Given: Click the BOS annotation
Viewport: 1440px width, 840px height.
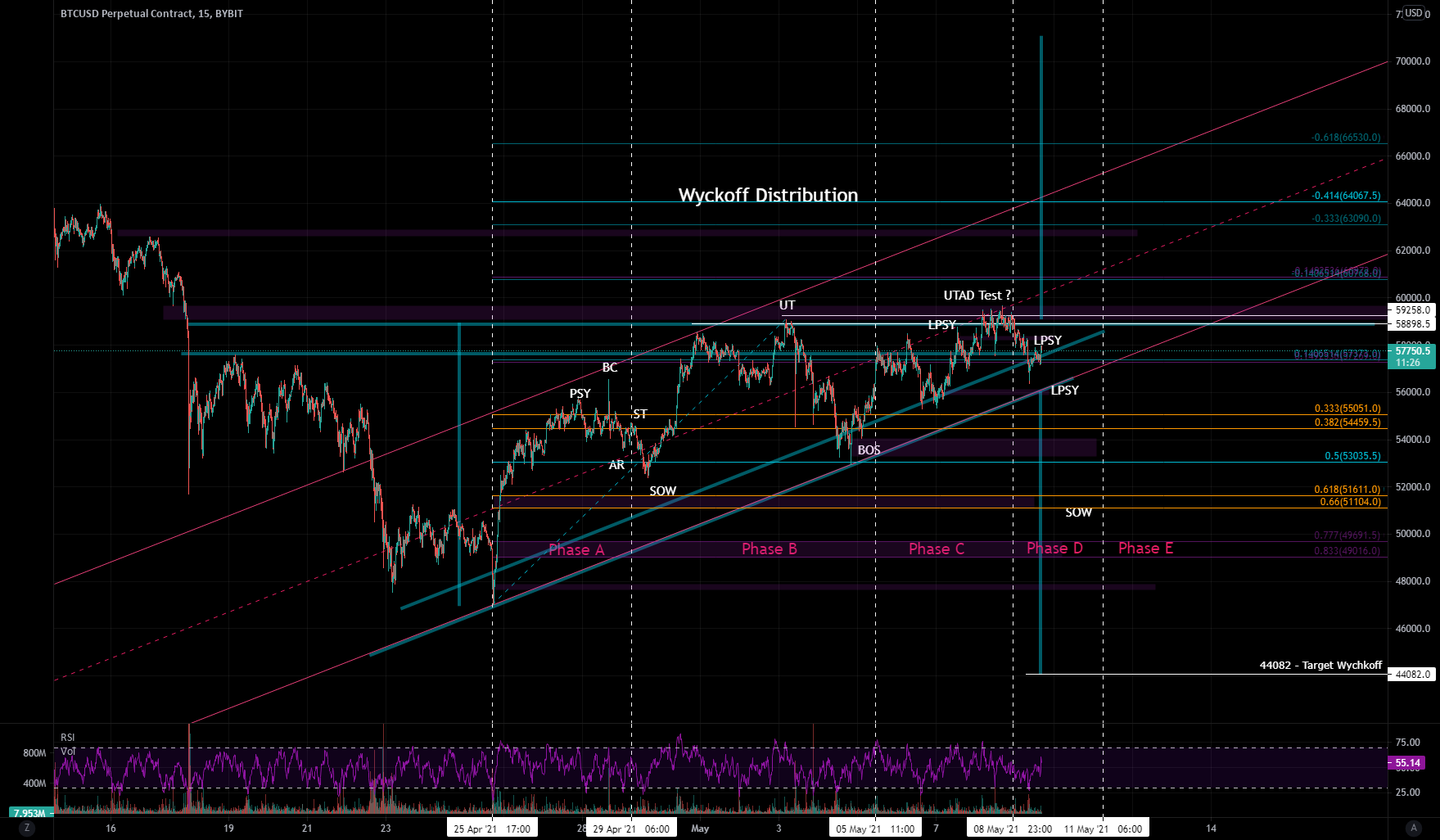Looking at the screenshot, I should click(x=869, y=450).
